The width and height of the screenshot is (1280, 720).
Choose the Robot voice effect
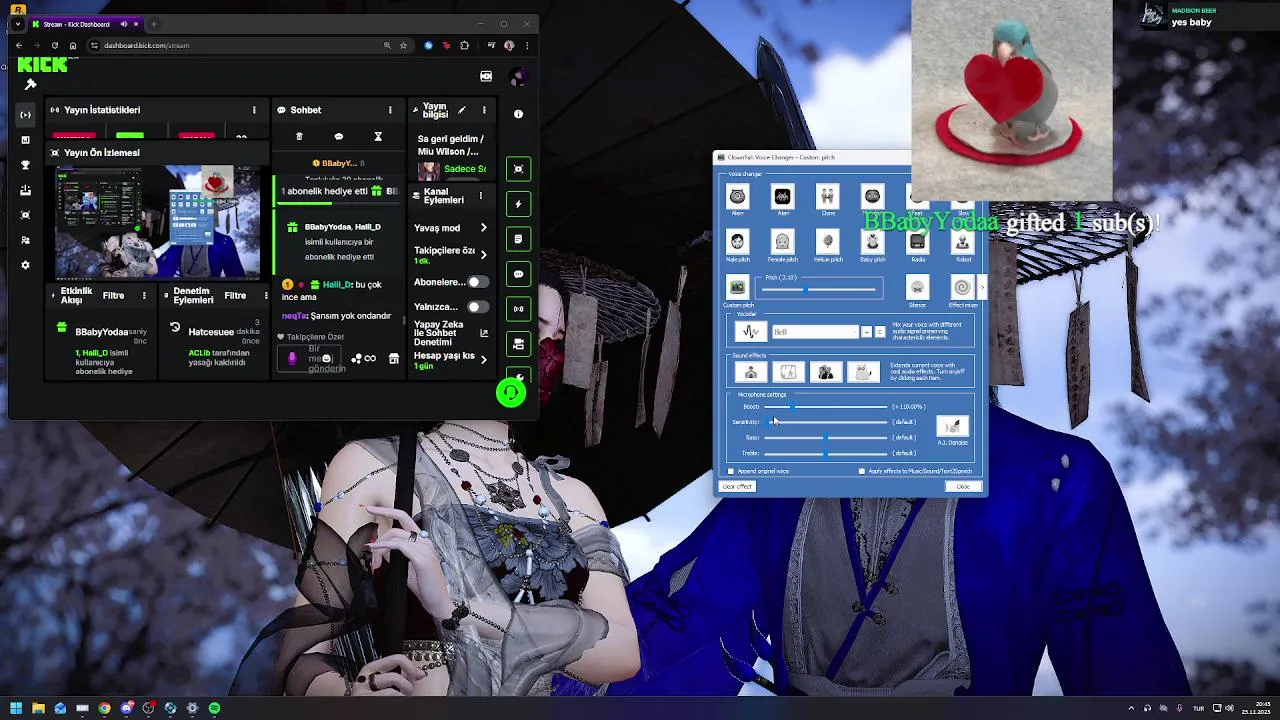coord(962,243)
